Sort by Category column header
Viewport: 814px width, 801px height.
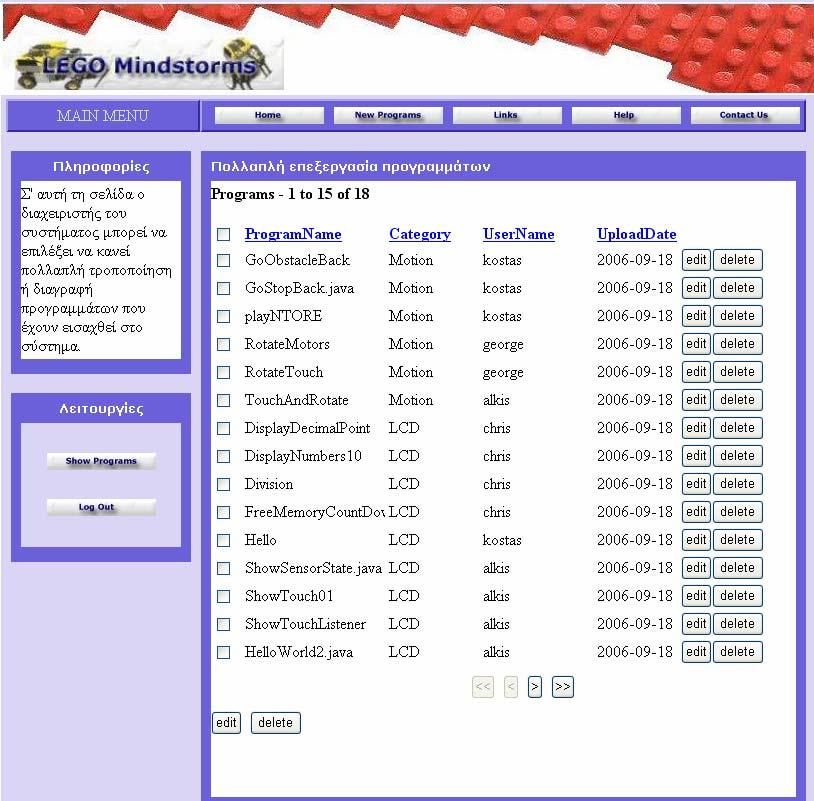420,234
